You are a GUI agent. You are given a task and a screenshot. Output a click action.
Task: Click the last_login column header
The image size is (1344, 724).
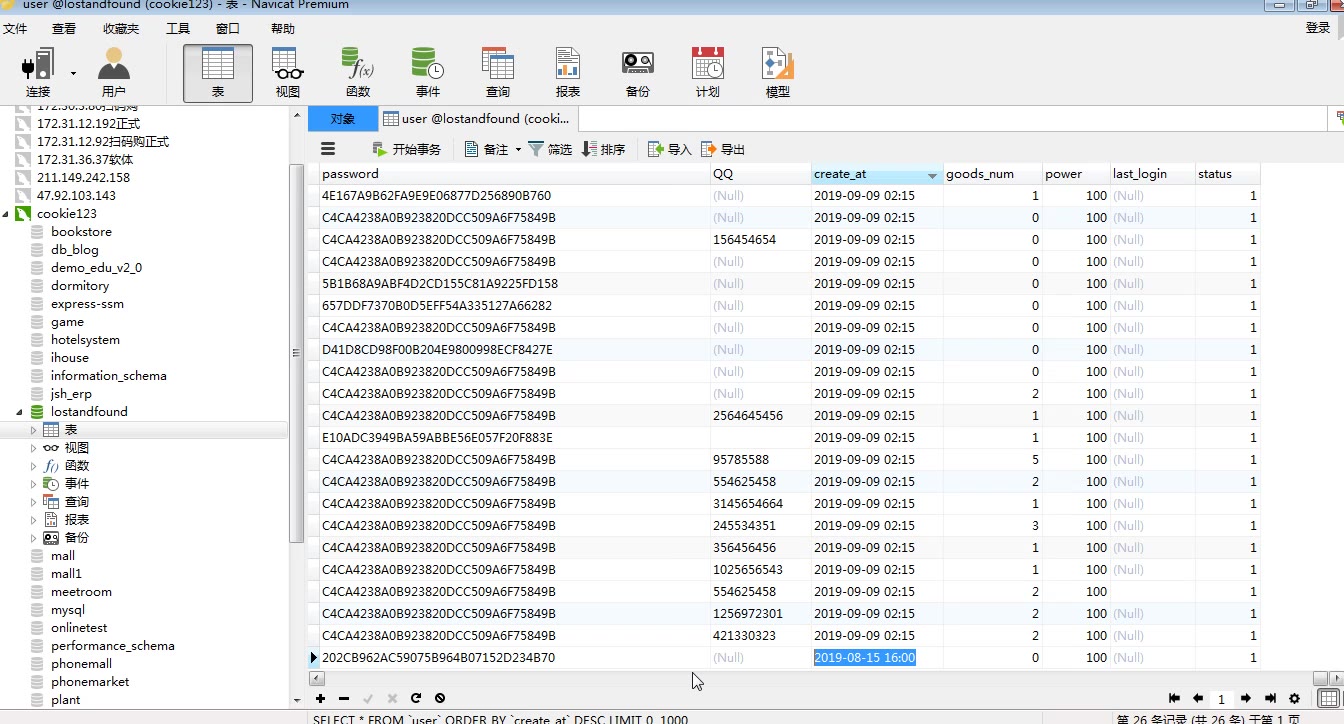pos(1153,174)
